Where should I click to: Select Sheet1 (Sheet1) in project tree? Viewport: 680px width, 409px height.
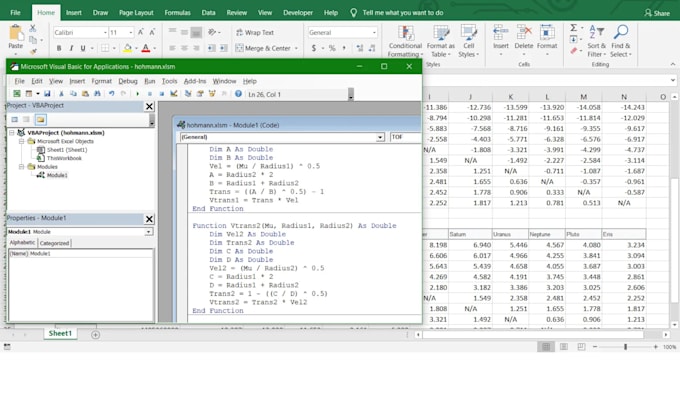click(x=67, y=150)
